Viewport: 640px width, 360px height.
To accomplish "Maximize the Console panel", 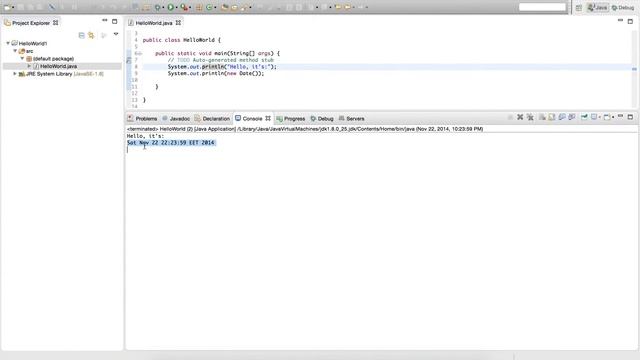I will pos(630,117).
